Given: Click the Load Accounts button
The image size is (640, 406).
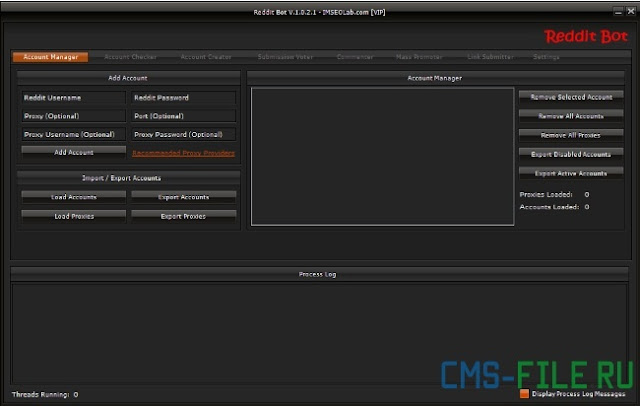Looking at the screenshot, I should (73, 197).
